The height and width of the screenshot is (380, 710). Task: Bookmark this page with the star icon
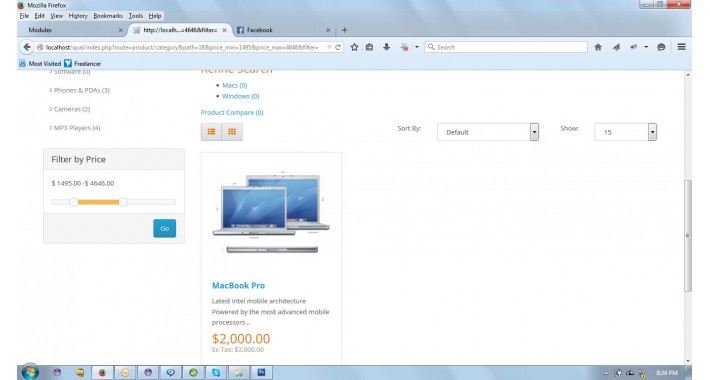point(355,47)
